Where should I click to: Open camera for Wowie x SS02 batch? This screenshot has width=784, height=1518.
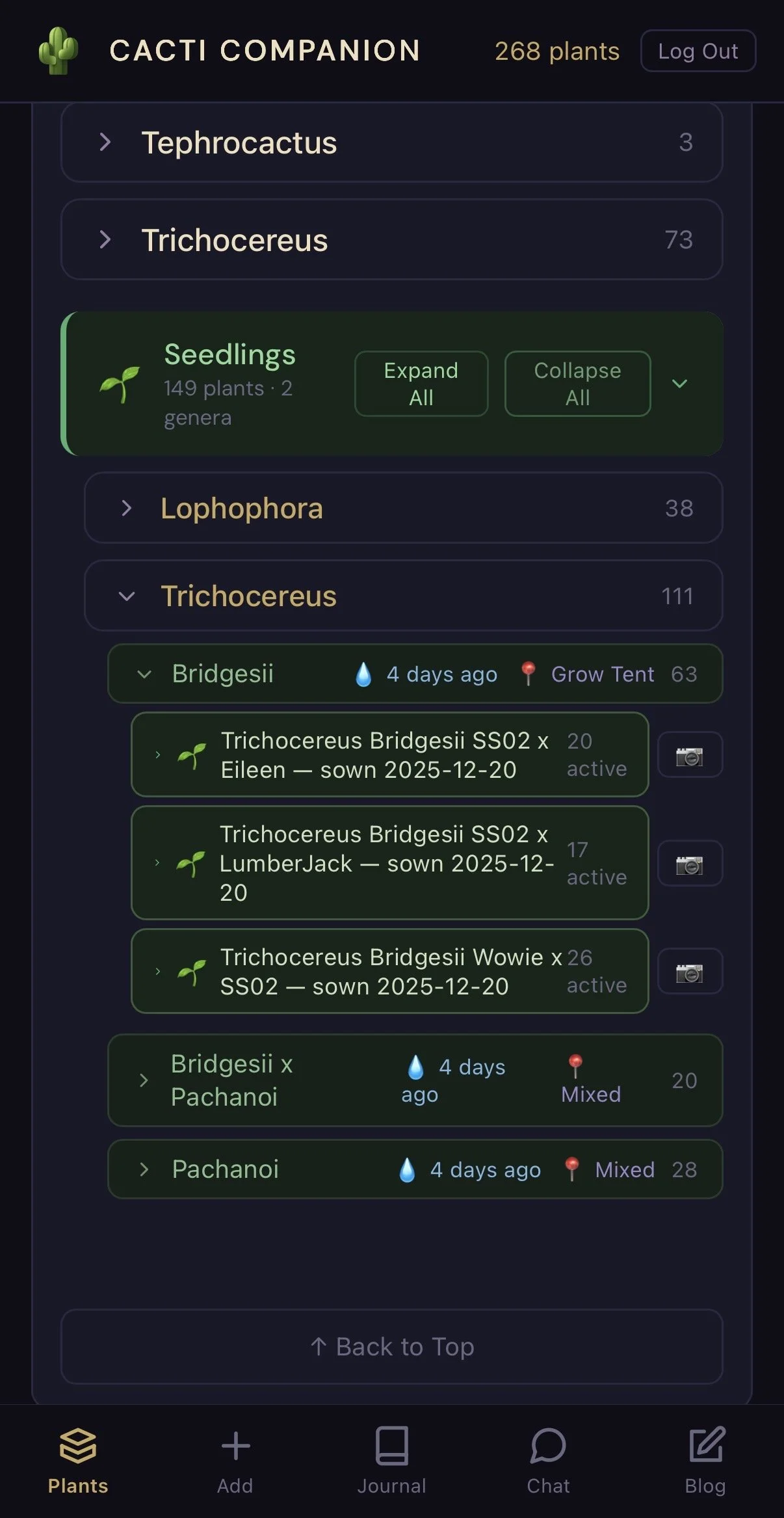click(x=690, y=972)
